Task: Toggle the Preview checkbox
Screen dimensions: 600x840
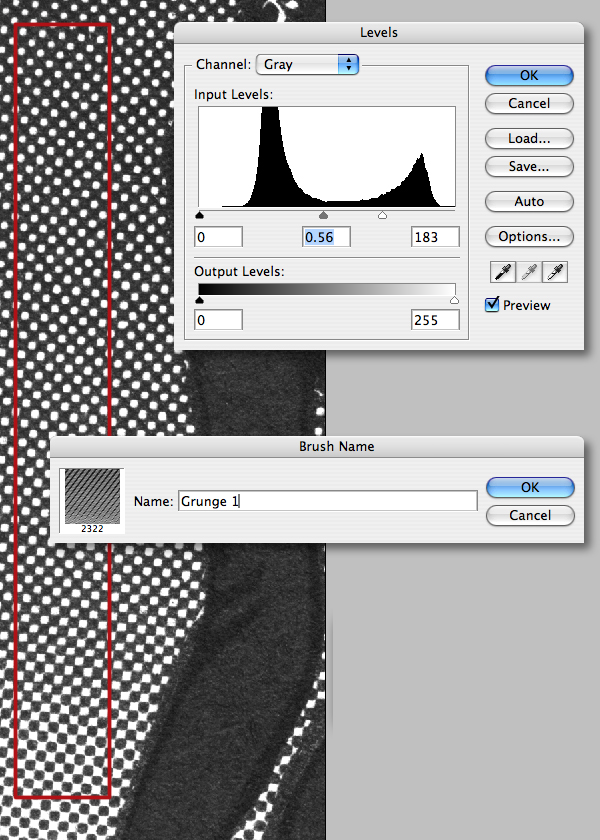Action: tap(492, 305)
